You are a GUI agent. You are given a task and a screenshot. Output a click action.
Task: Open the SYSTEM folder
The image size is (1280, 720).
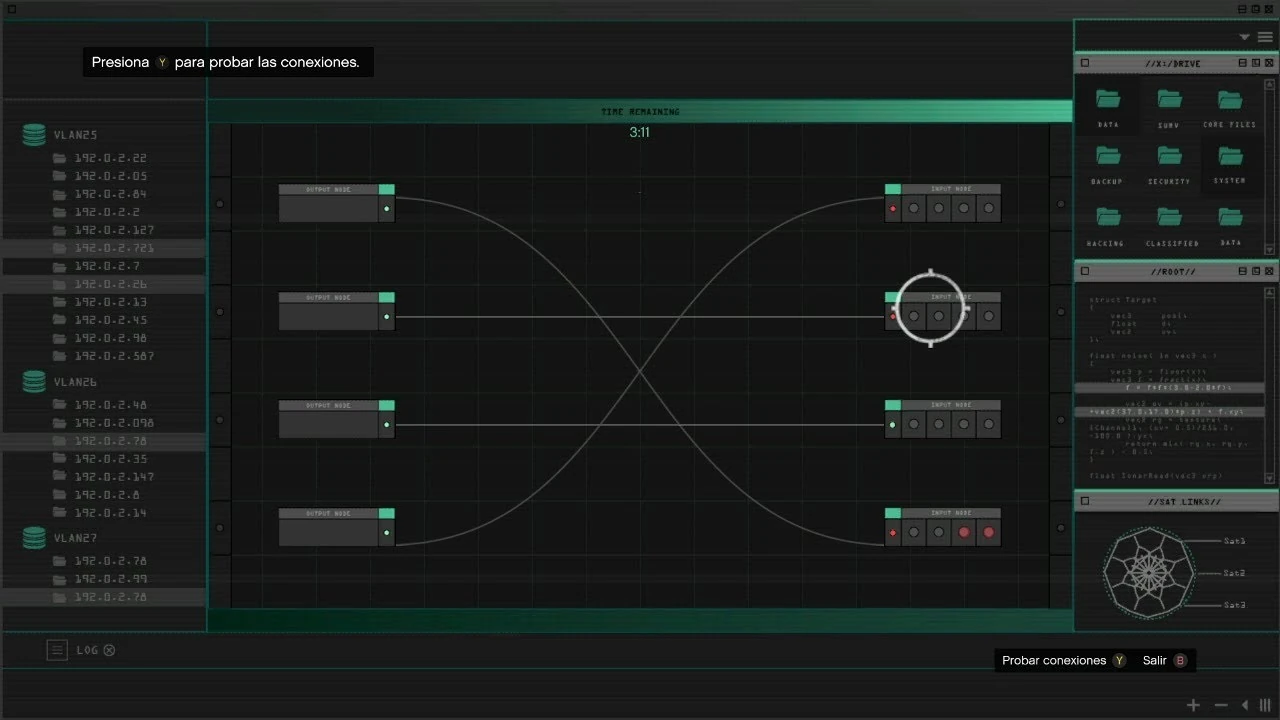pyautogui.click(x=1230, y=156)
